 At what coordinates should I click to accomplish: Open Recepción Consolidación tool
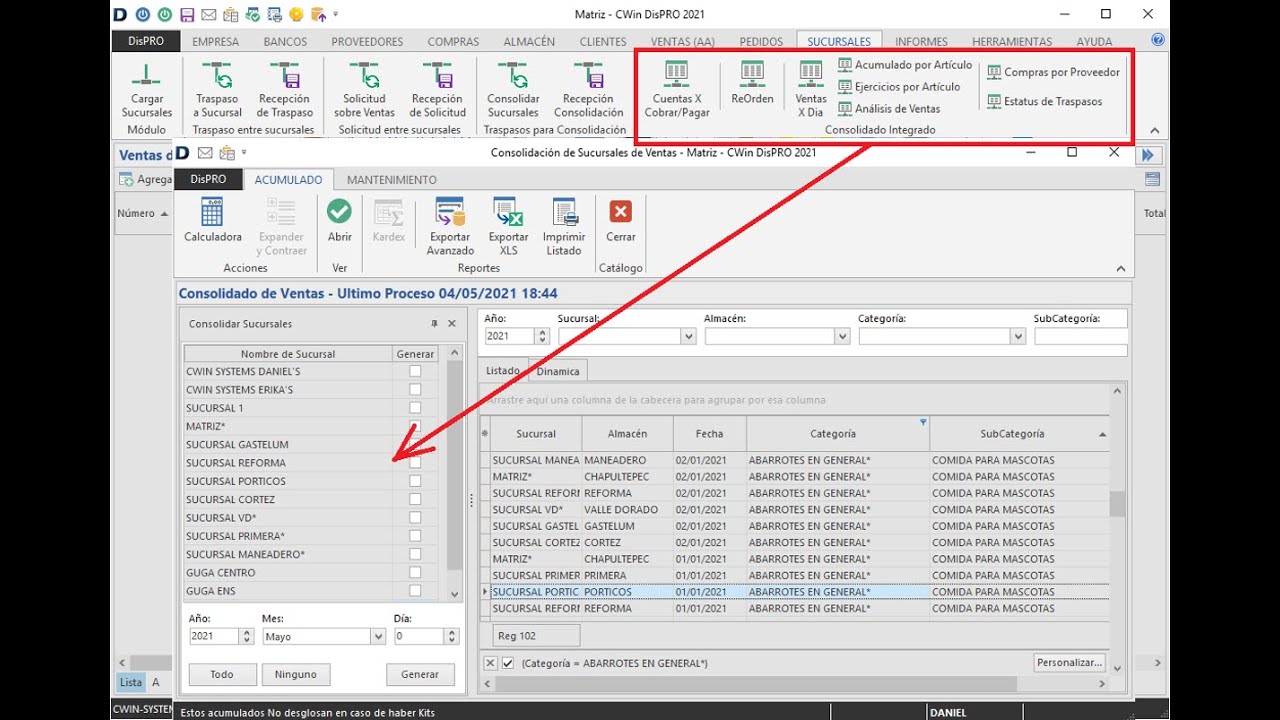click(x=588, y=88)
